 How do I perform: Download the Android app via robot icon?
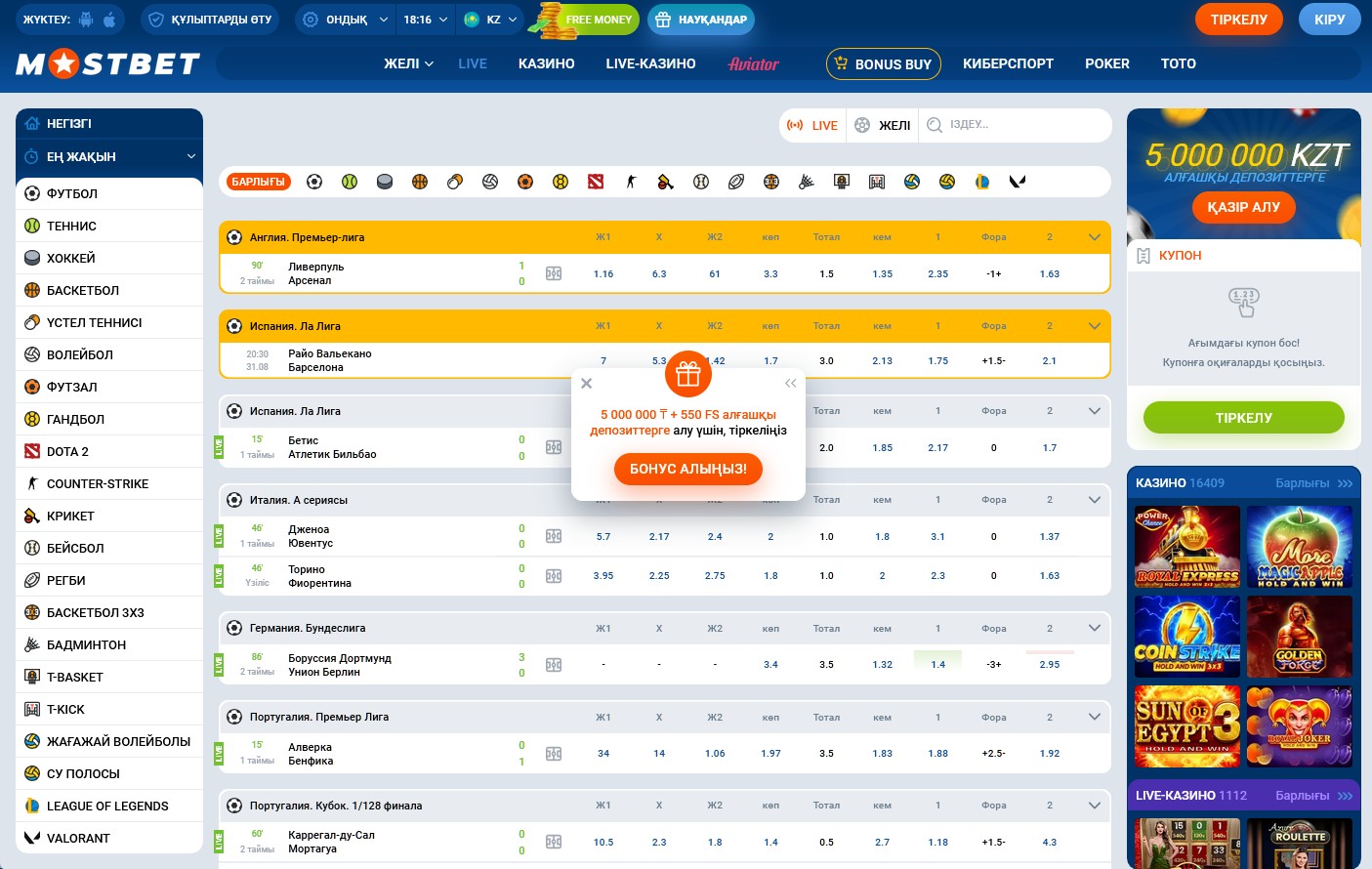pos(86,20)
